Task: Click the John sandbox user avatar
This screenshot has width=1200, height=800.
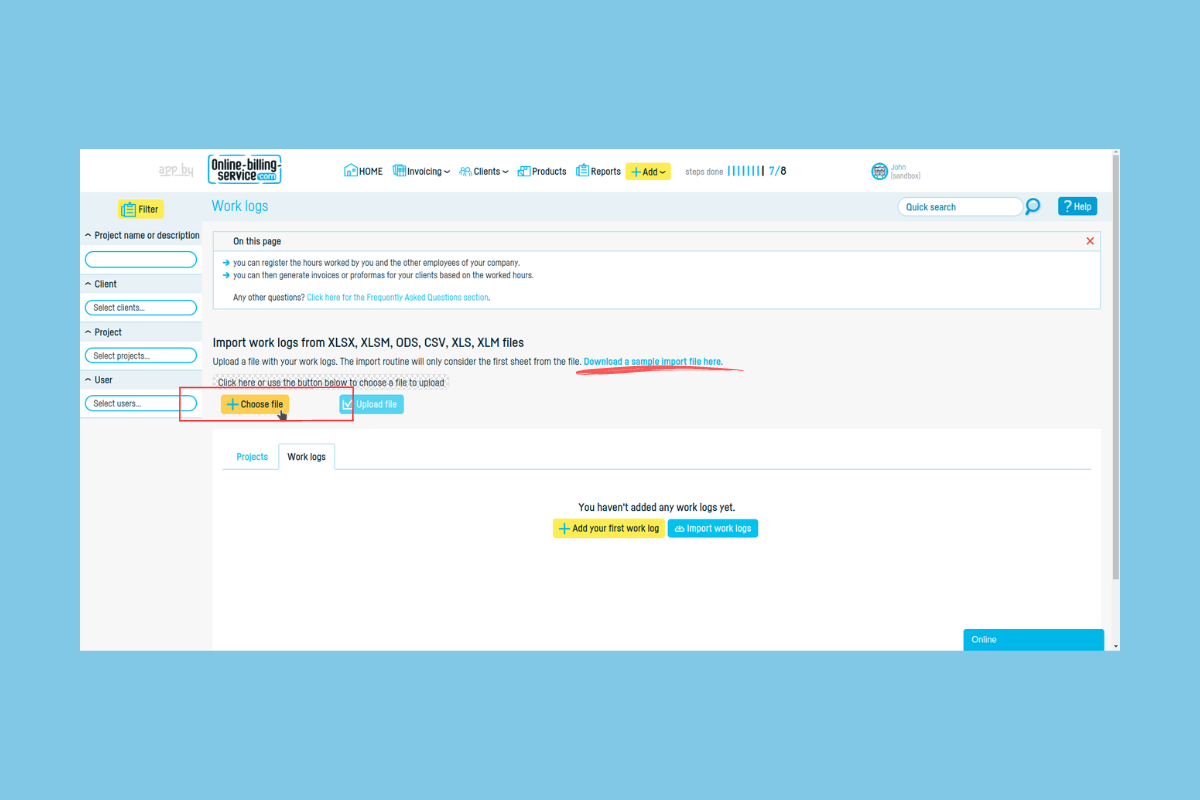Action: coord(880,171)
